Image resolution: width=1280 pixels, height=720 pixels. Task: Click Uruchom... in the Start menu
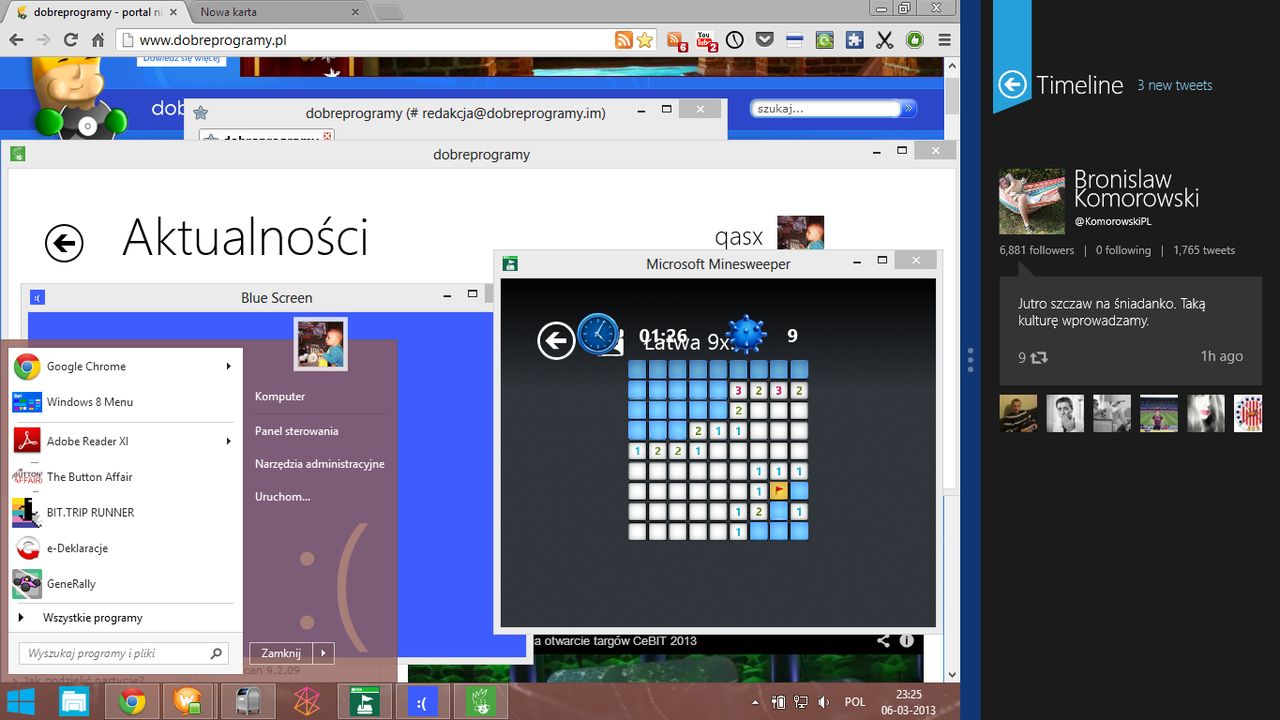(282, 497)
